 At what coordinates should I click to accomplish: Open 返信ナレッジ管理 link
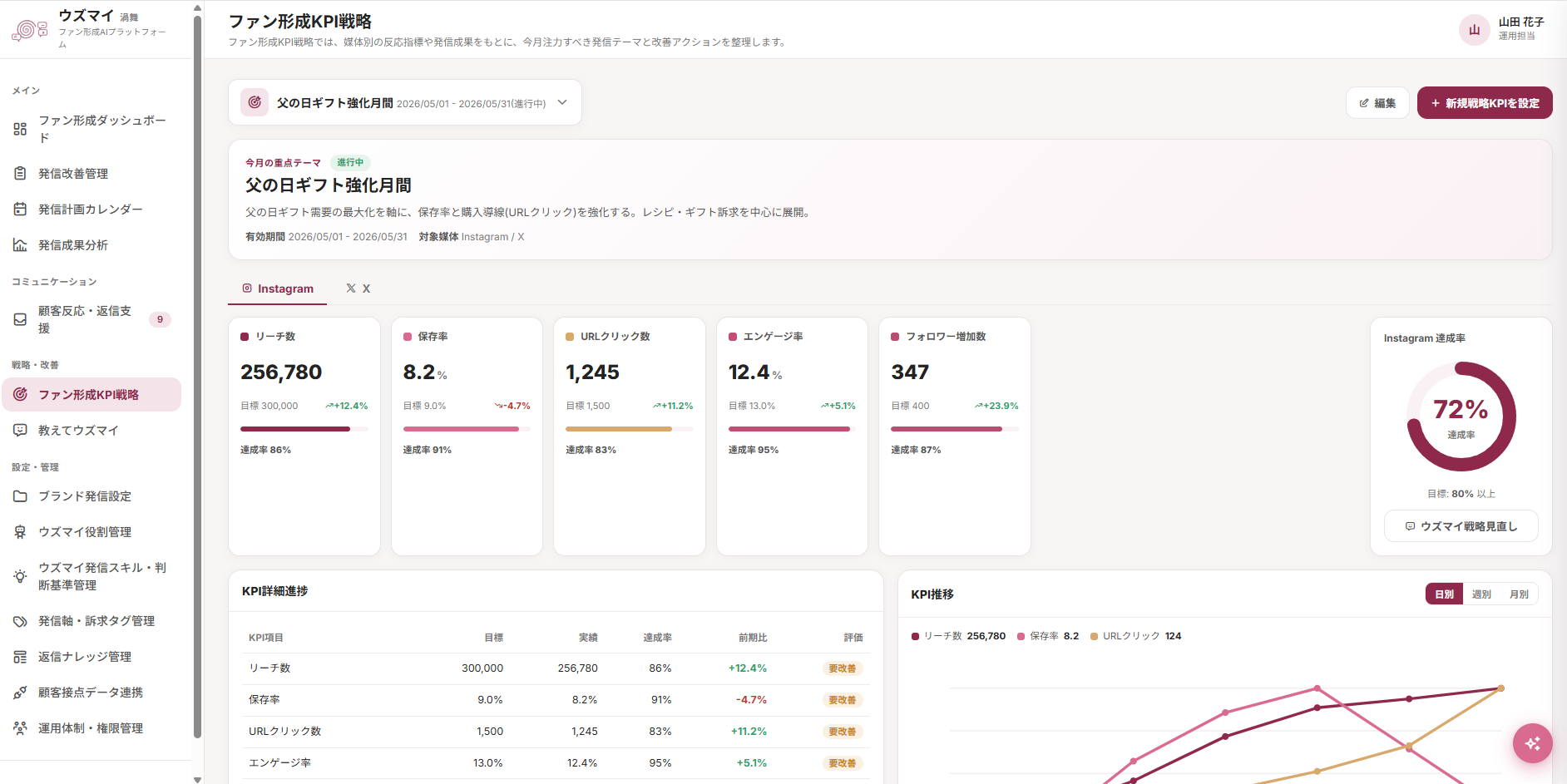(x=91, y=657)
